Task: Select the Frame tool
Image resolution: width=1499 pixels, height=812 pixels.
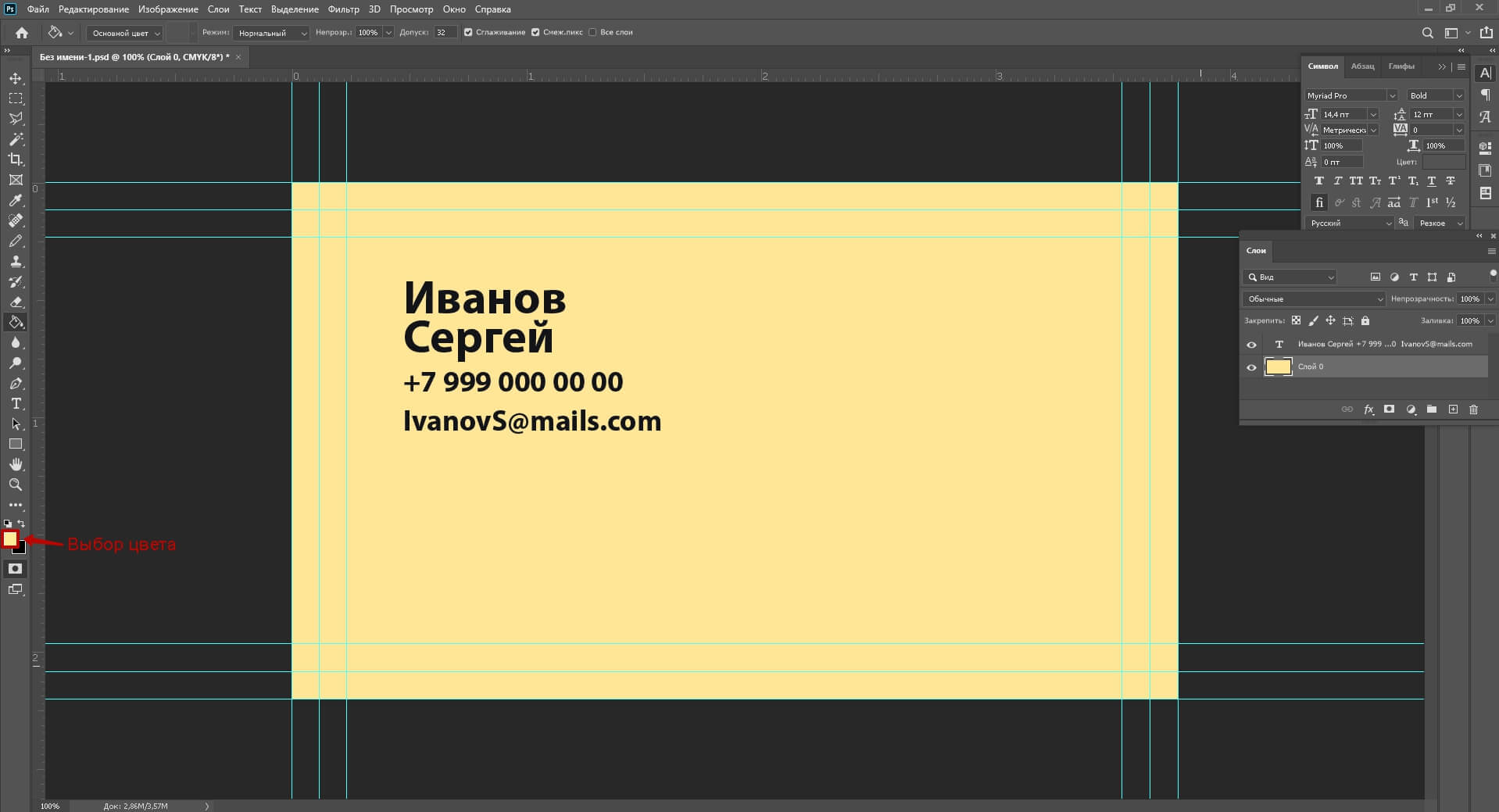Action: click(x=16, y=180)
